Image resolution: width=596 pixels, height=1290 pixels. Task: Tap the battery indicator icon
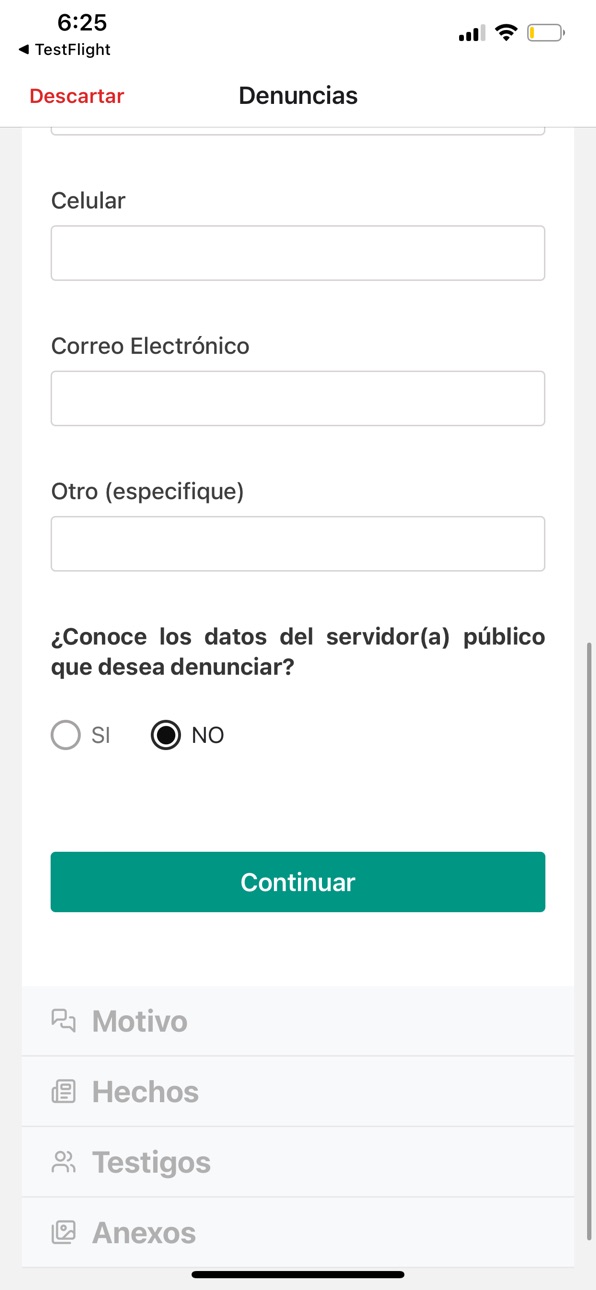(546, 33)
